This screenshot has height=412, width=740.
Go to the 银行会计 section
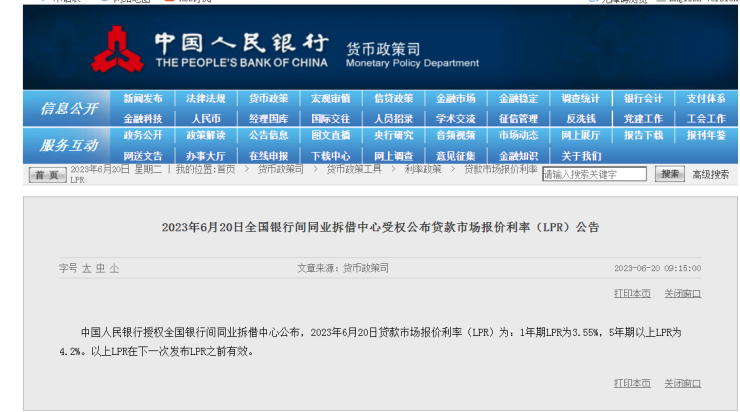pos(643,99)
